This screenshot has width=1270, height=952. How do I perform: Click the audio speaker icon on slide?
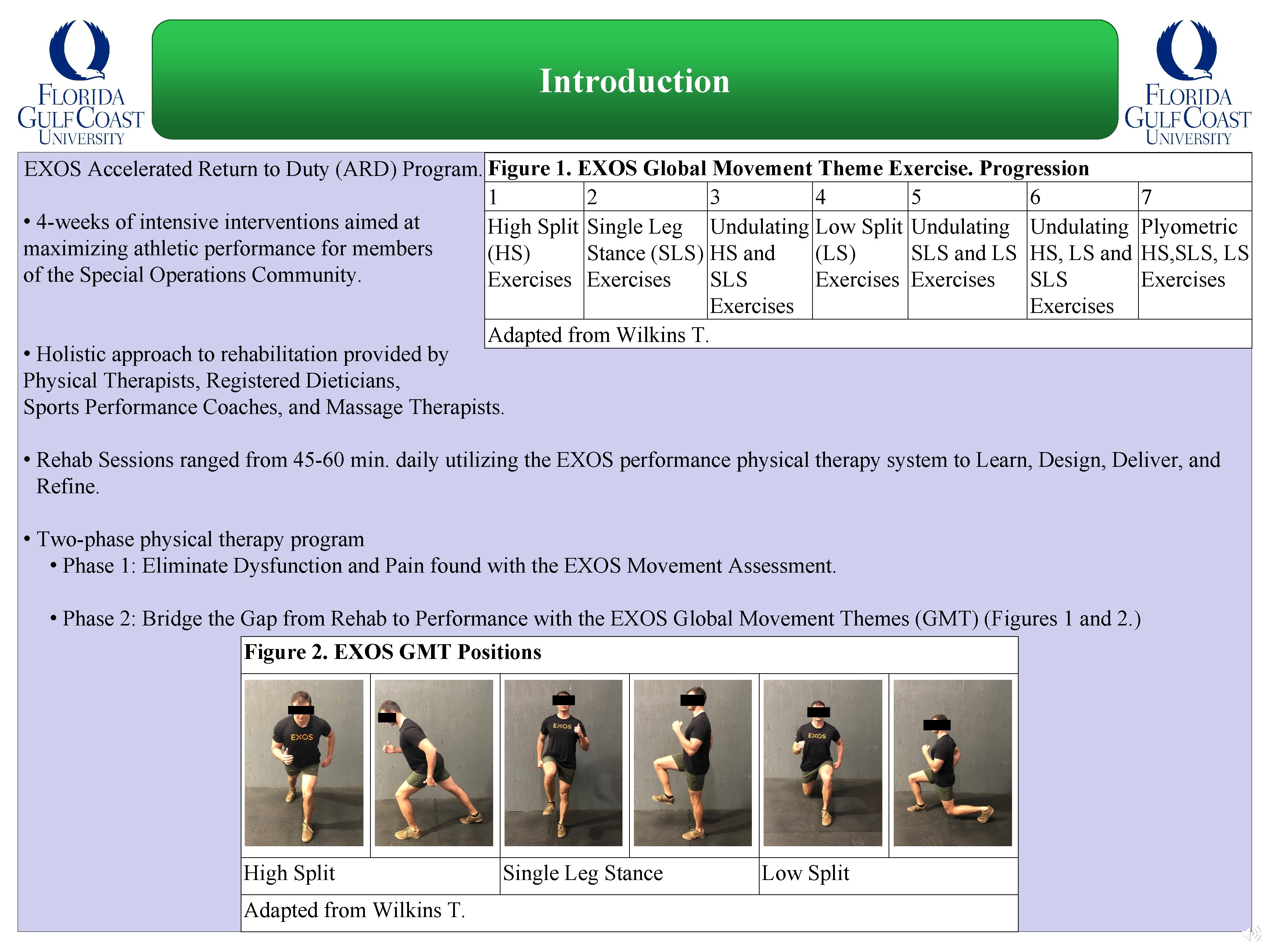pyautogui.click(x=1252, y=934)
